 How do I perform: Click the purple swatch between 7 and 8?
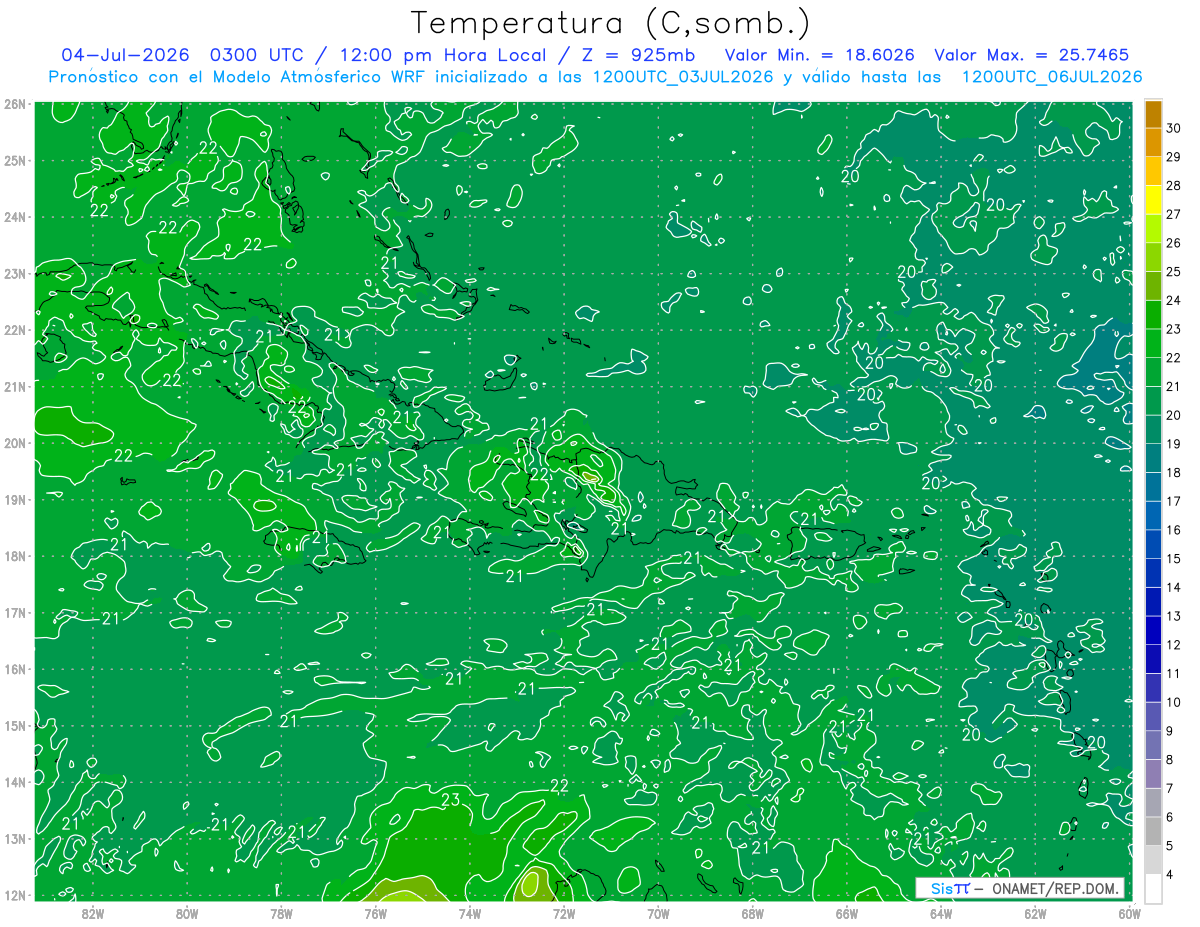1153,774
